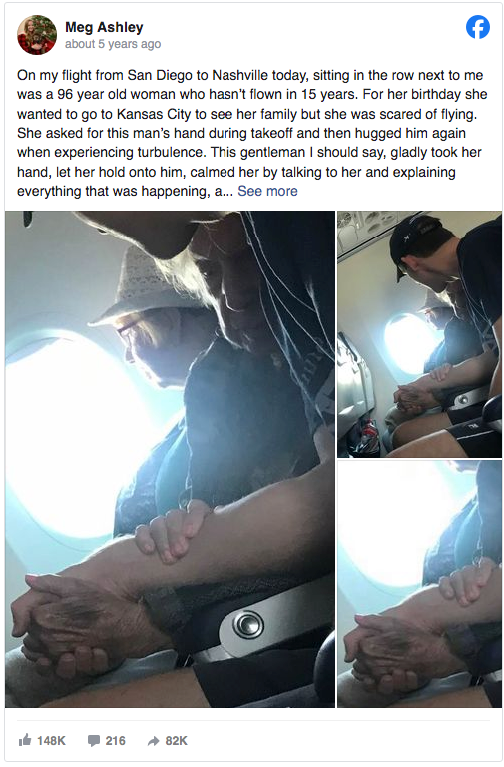The image size is (504, 767).
Task: Open Meg Ashley's profile name link
Action: (104, 27)
